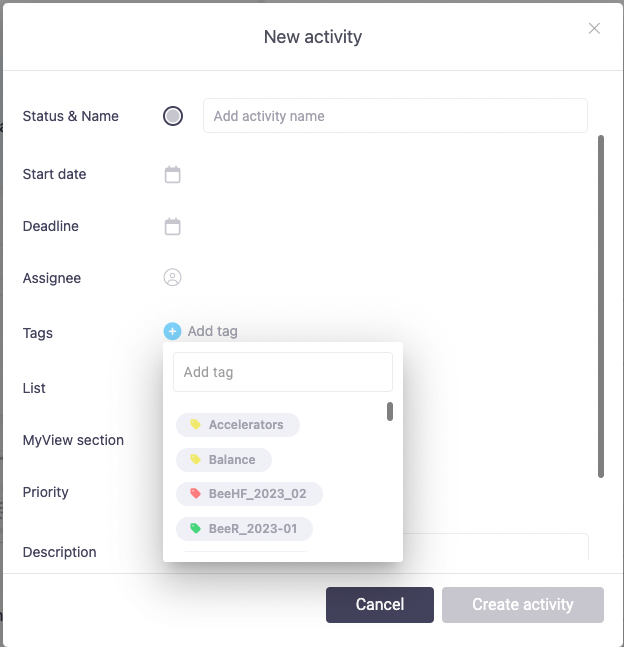Image resolution: width=624 pixels, height=647 pixels.
Task: Select the Accelerators tag option
Action: click(x=246, y=425)
